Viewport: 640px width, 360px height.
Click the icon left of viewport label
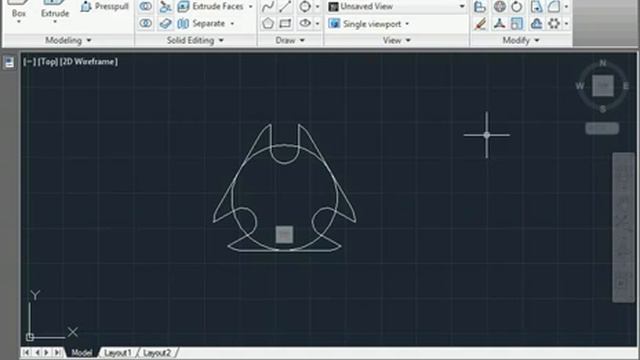click(9, 63)
